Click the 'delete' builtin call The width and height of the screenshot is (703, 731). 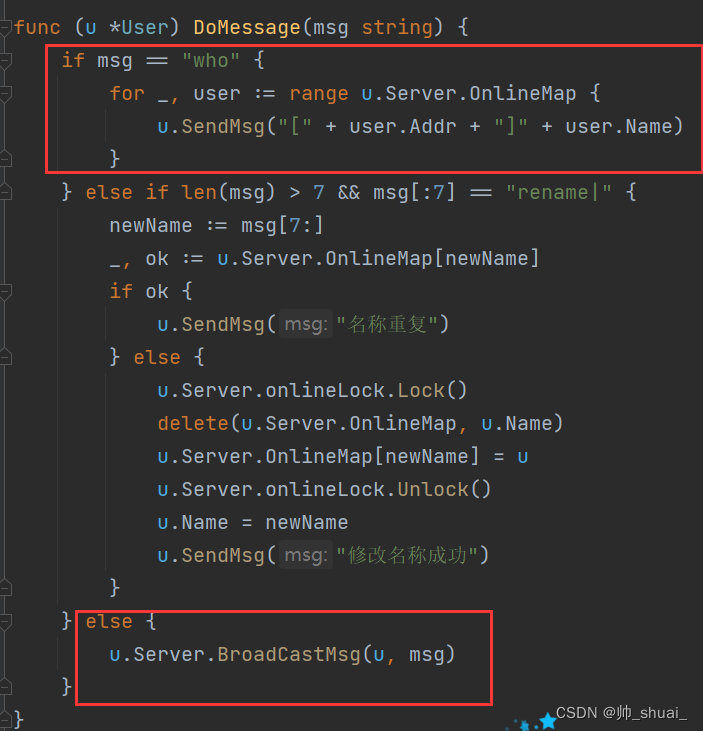pyautogui.click(x=193, y=424)
